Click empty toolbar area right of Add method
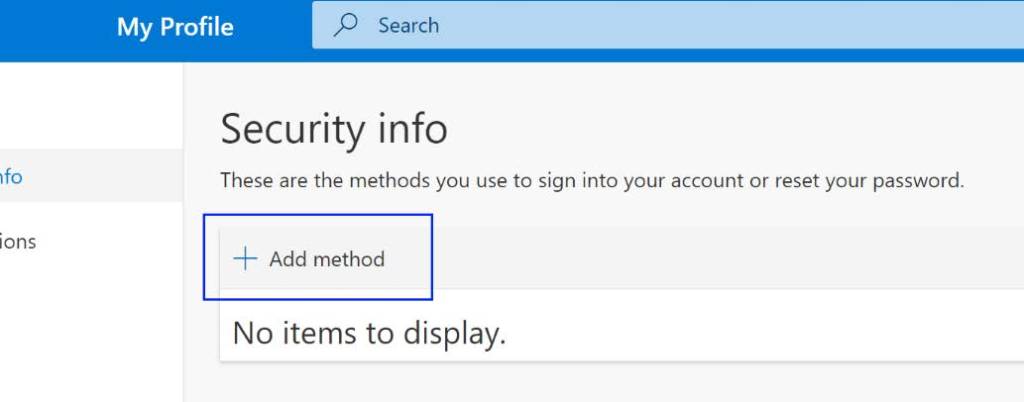 pos(718,259)
